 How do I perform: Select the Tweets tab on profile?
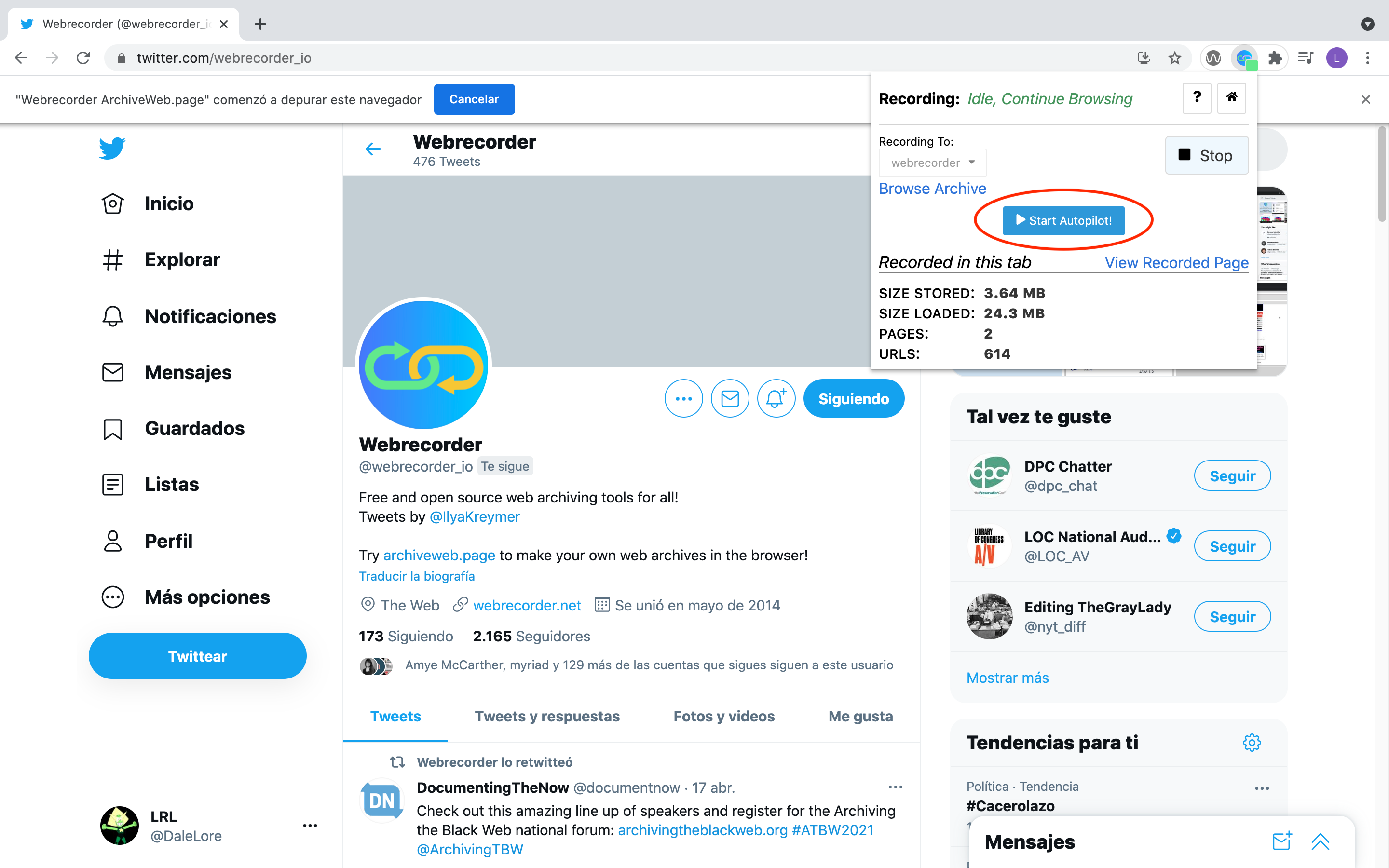coord(395,716)
